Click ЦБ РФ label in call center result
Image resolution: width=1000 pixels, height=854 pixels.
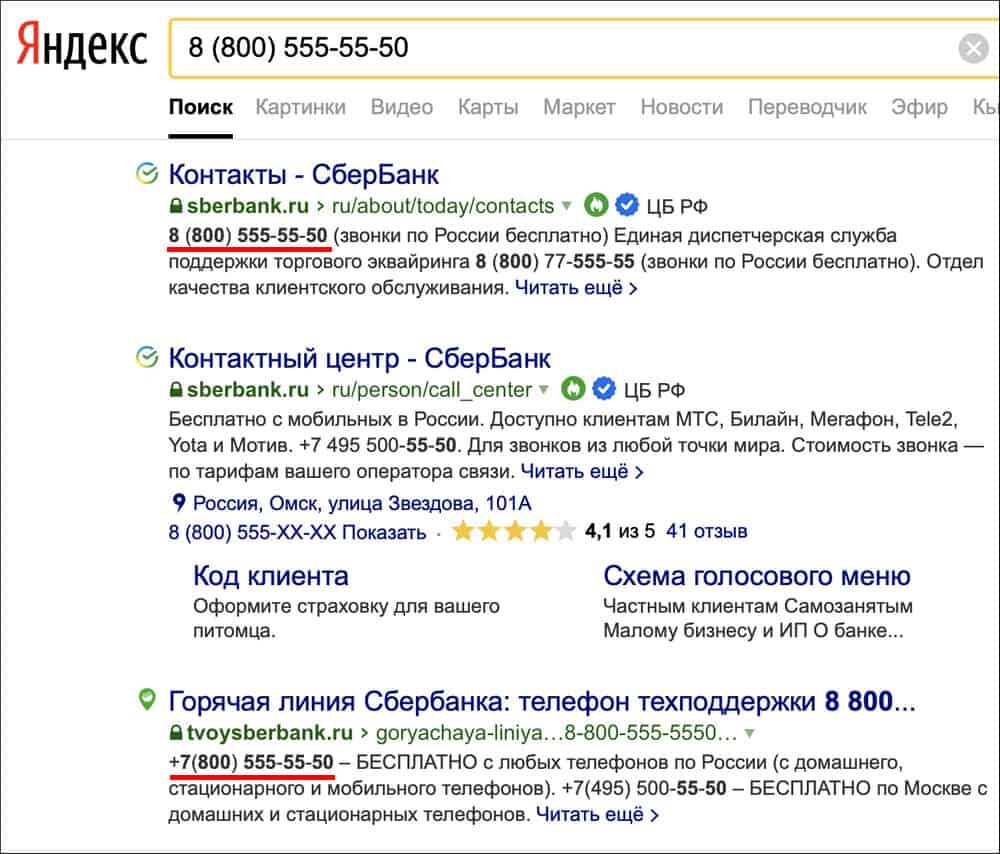[654, 390]
